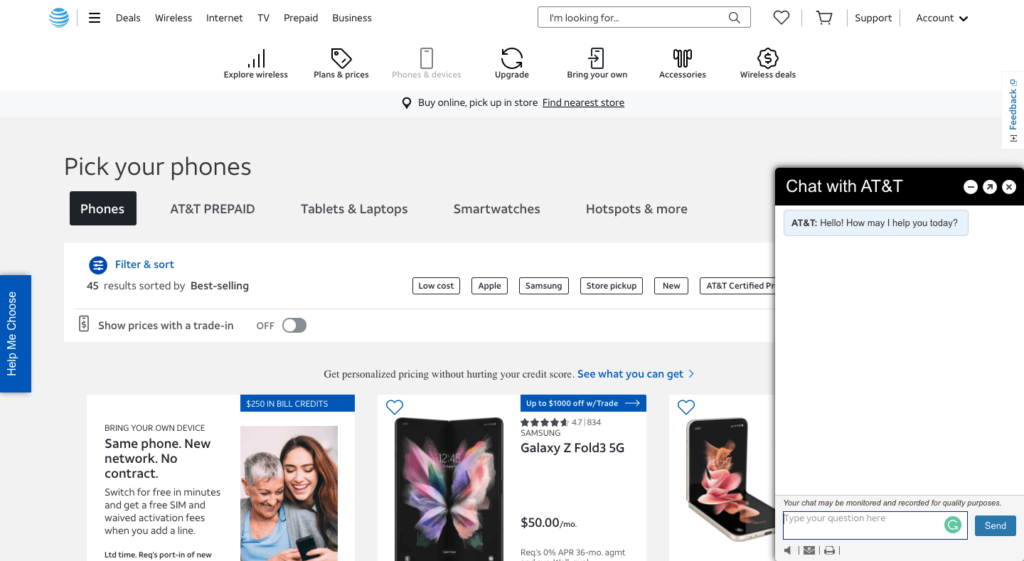Open the Business menu
1024x561 pixels.
click(351, 18)
